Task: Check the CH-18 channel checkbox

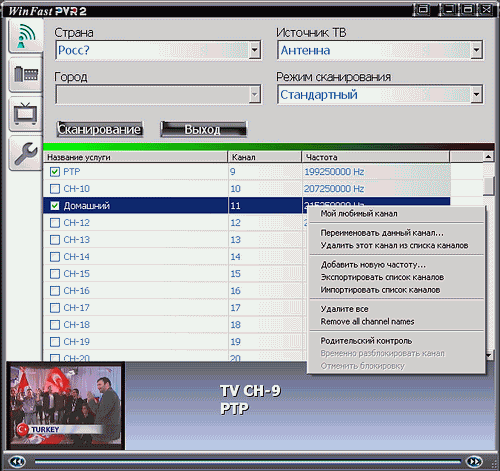Action: 55,325
